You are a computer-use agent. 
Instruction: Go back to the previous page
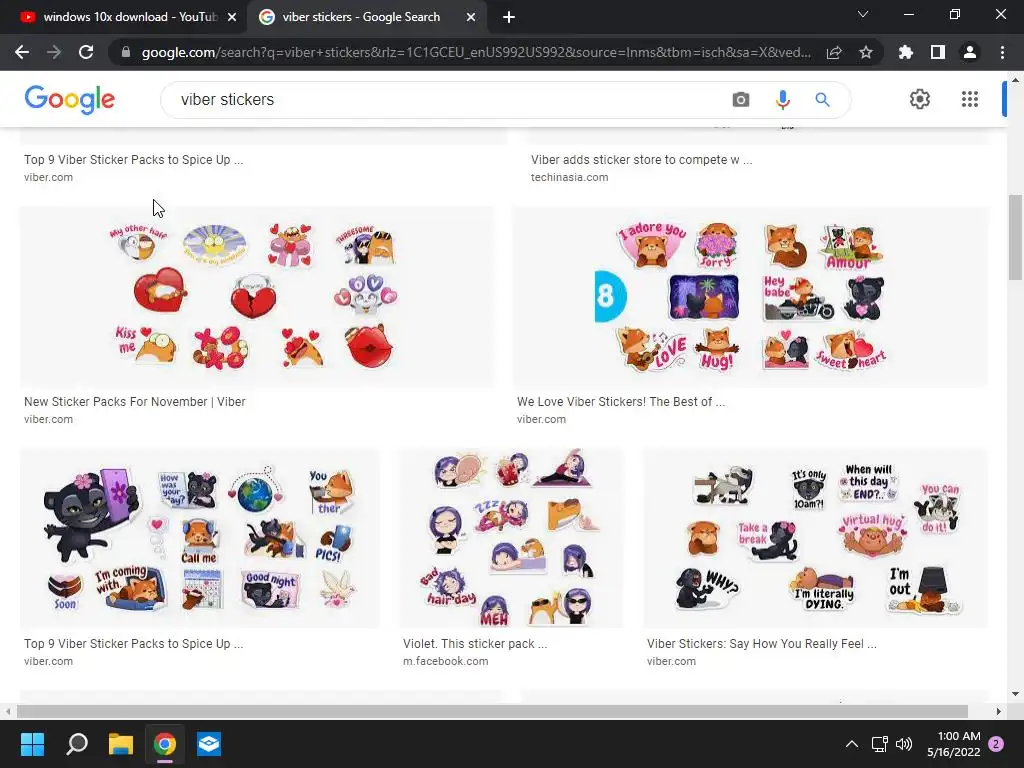tap(22, 52)
